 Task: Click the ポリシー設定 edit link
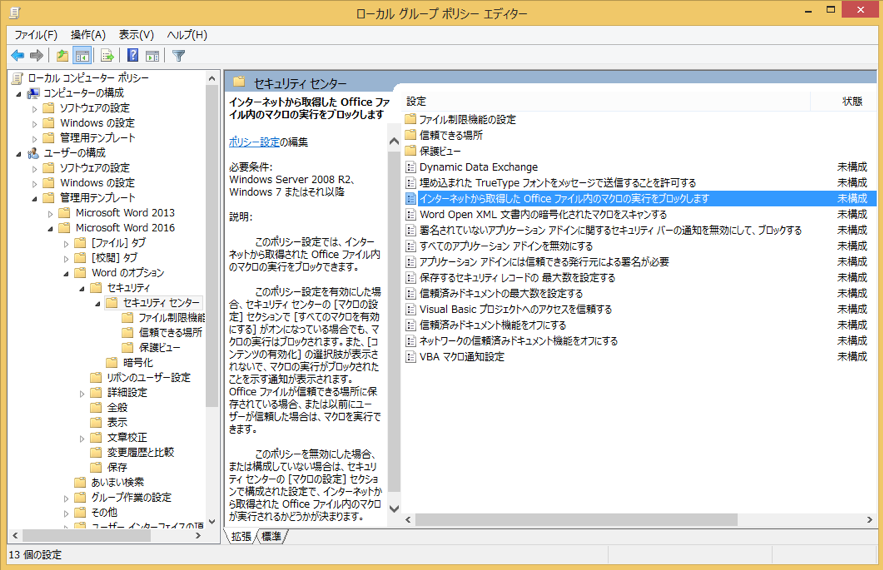254,142
